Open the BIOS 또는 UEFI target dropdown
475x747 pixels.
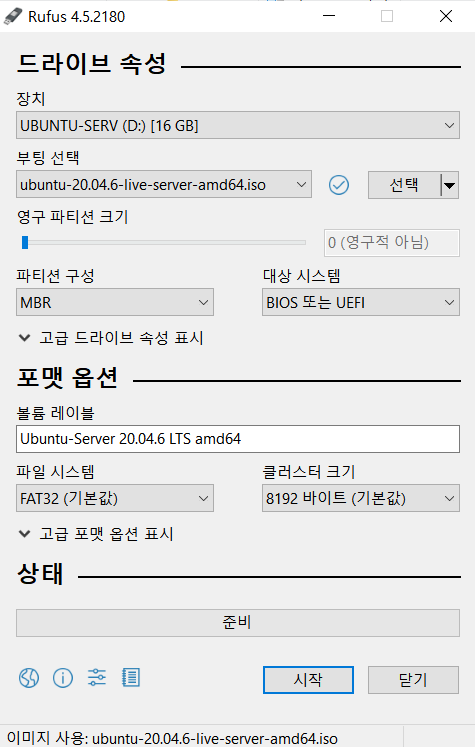point(361,302)
